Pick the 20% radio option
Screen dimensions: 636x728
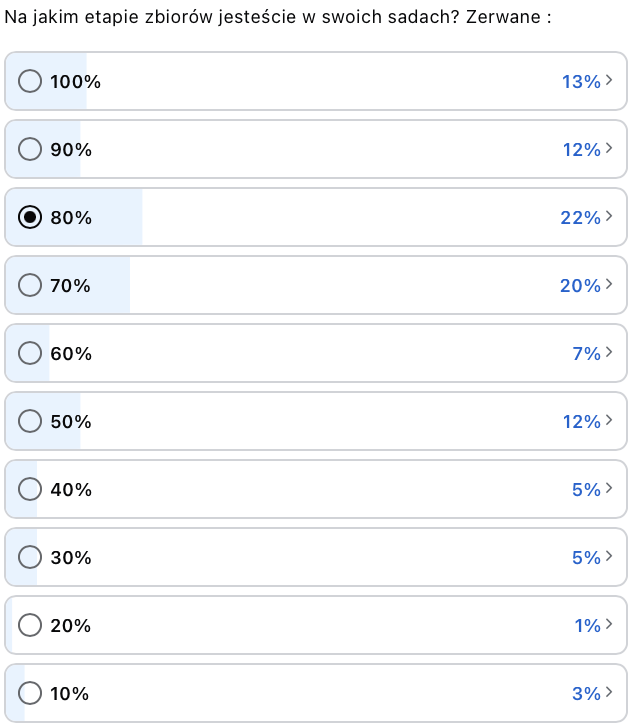[30, 625]
